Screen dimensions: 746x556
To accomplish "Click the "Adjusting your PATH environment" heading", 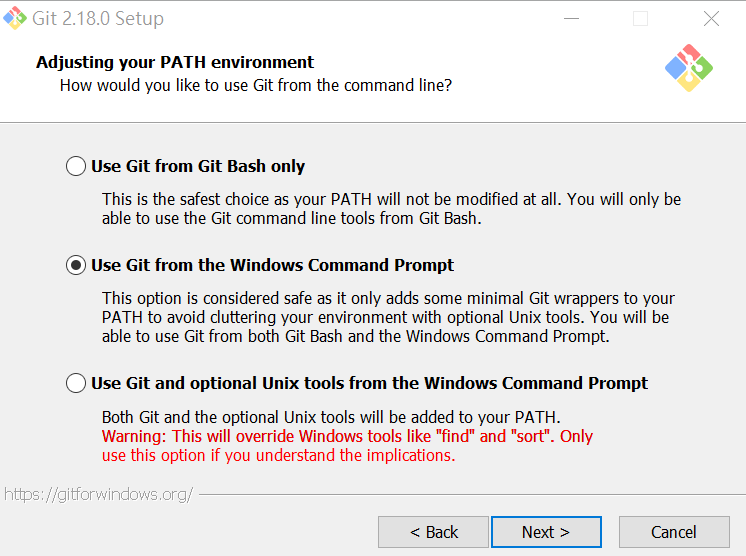I will pyautogui.click(x=175, y=62).
